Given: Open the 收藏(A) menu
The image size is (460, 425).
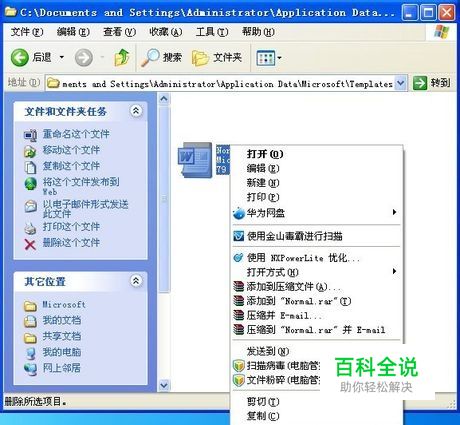Looking at the screenshot, I should click(166, 32).
